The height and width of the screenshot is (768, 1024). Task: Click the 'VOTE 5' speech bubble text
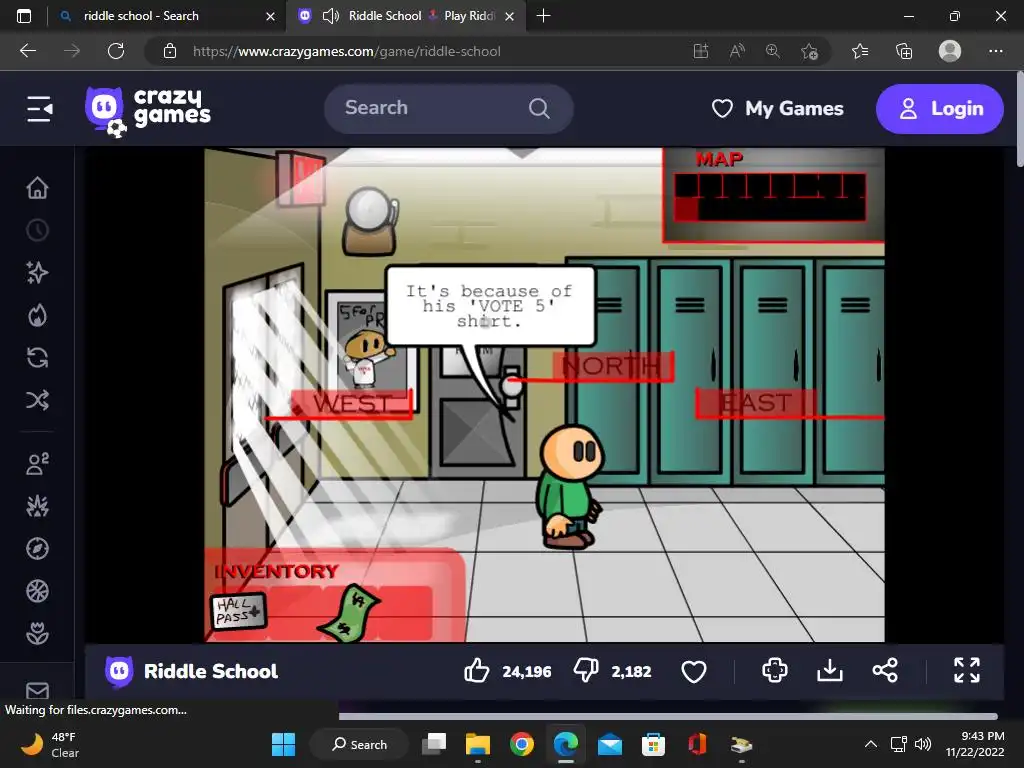489,306
